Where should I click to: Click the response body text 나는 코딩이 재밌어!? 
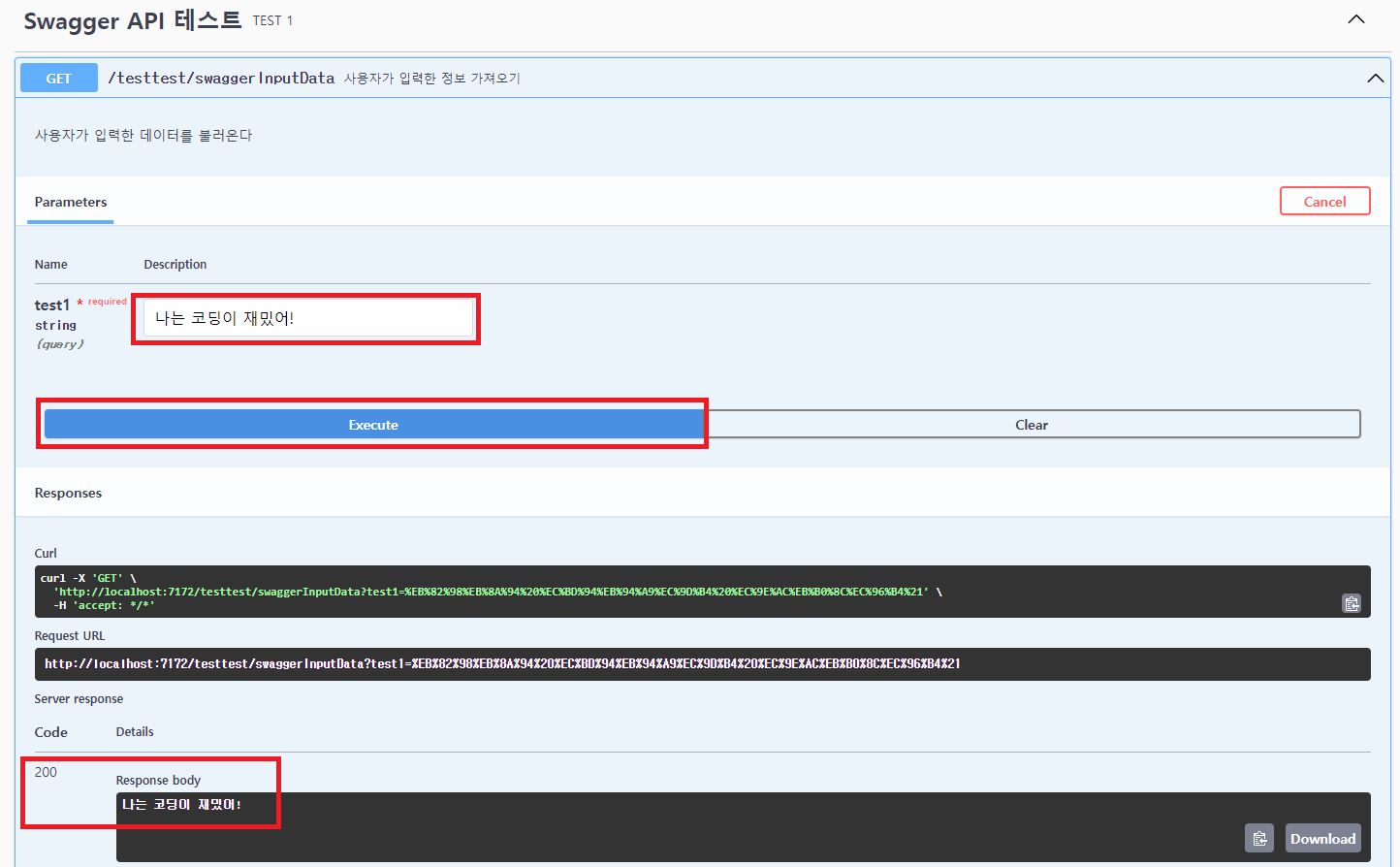tap(181, 805)
